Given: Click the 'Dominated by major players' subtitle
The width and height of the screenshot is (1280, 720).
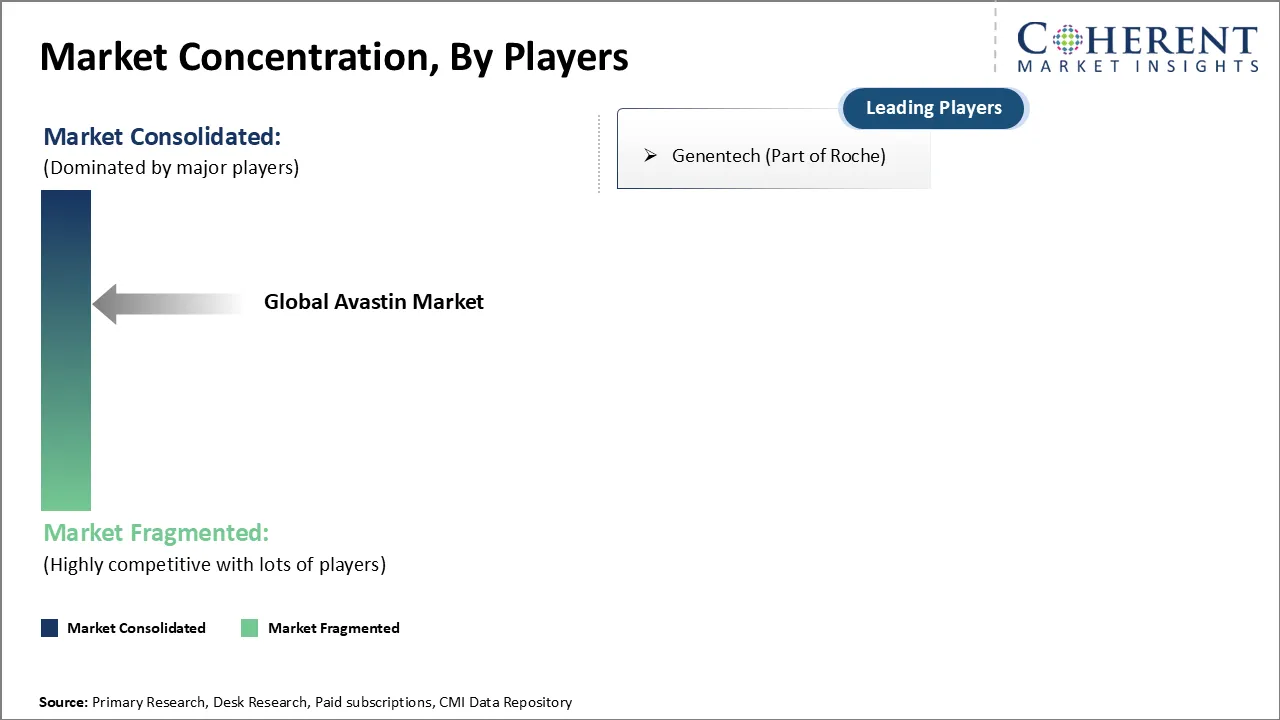Looking at the screenshot, I should point(171,167).
